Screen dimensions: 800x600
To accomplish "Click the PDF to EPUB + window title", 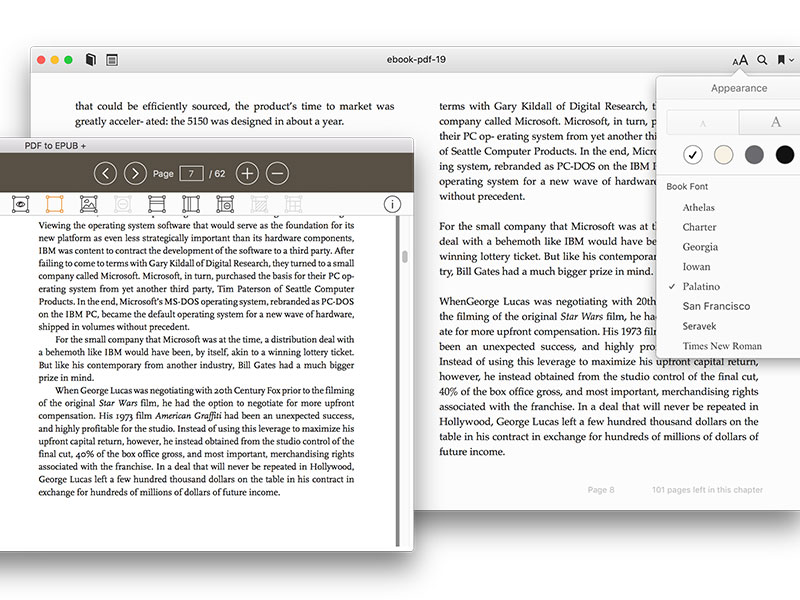I will click(x=55, y=146).
